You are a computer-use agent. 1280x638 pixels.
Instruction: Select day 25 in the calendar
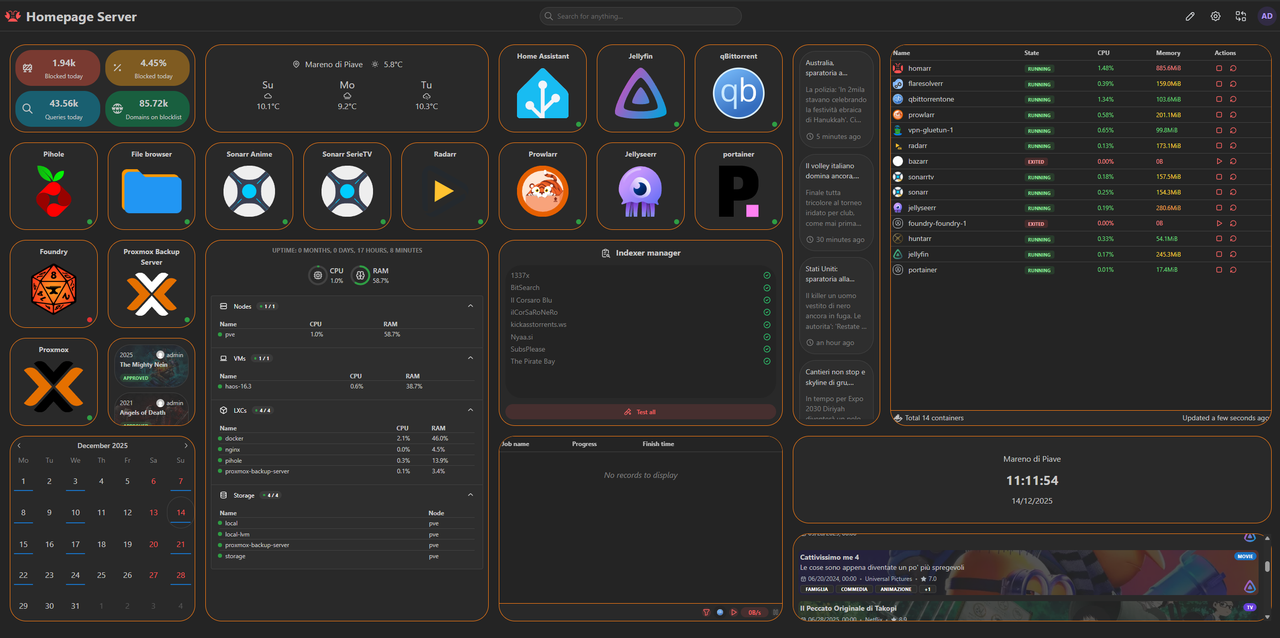pos(102,575)
